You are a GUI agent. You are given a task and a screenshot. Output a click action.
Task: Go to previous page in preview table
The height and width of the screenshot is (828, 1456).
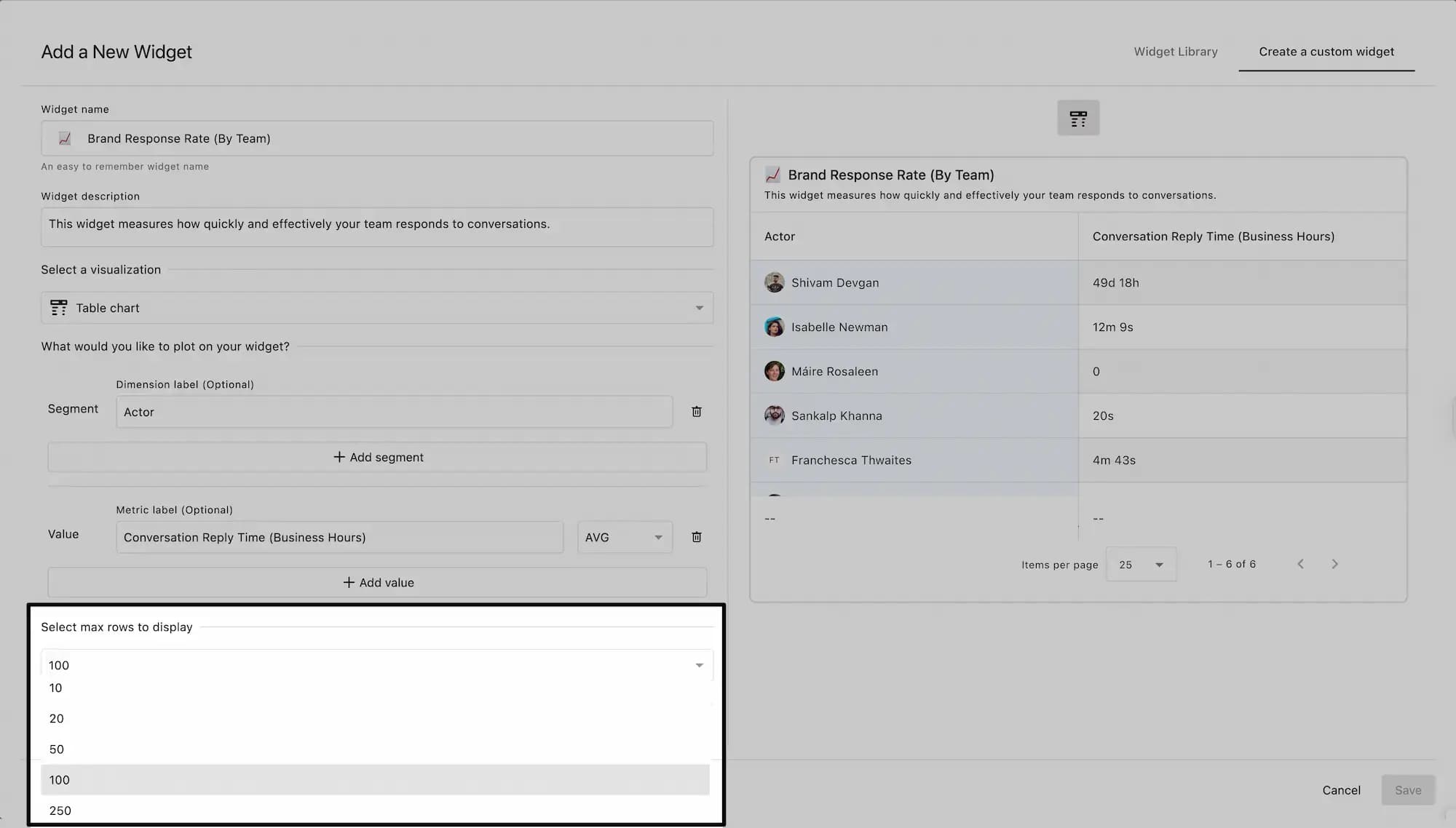(1300, 564)
